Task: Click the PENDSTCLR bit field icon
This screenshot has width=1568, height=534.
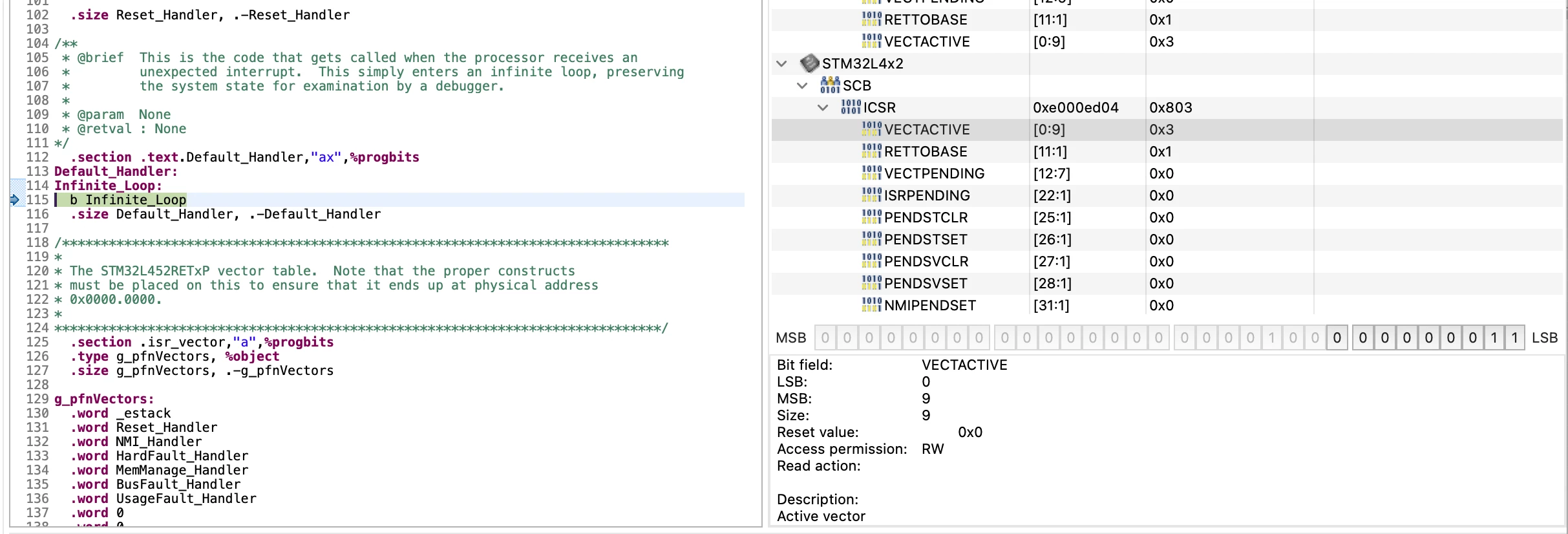Action: coord(871,217)
